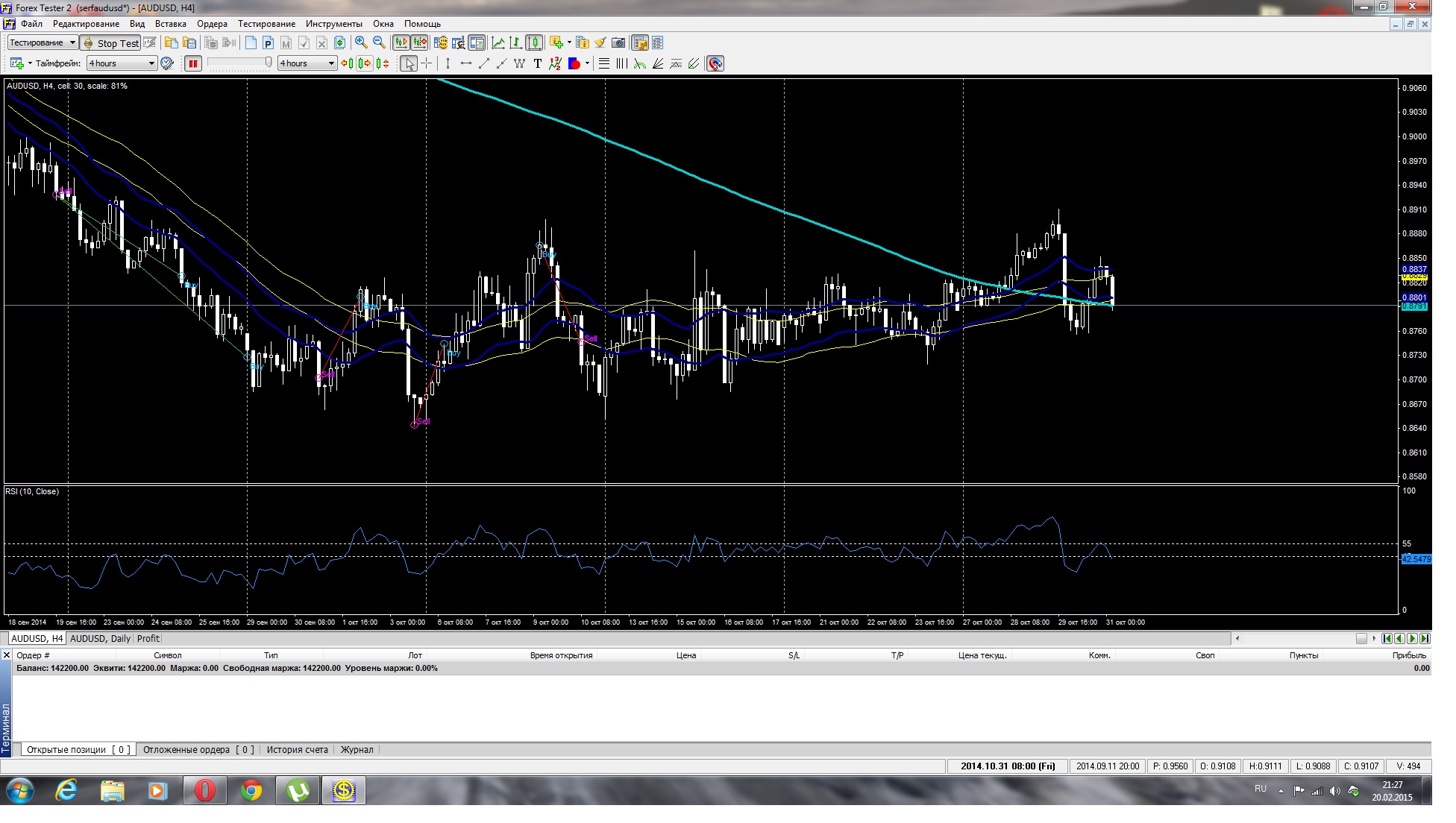1456x823 pixels.
Task: Switch to AUDUSD, Daily chart tab
Action: tap(100, 639)
